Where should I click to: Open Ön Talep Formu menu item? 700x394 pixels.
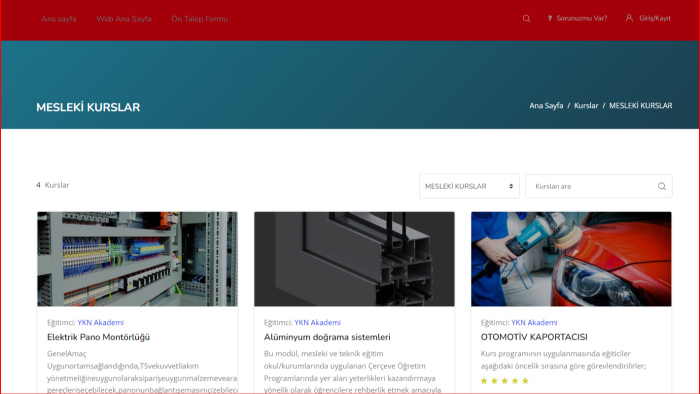(x=200, y=19)
